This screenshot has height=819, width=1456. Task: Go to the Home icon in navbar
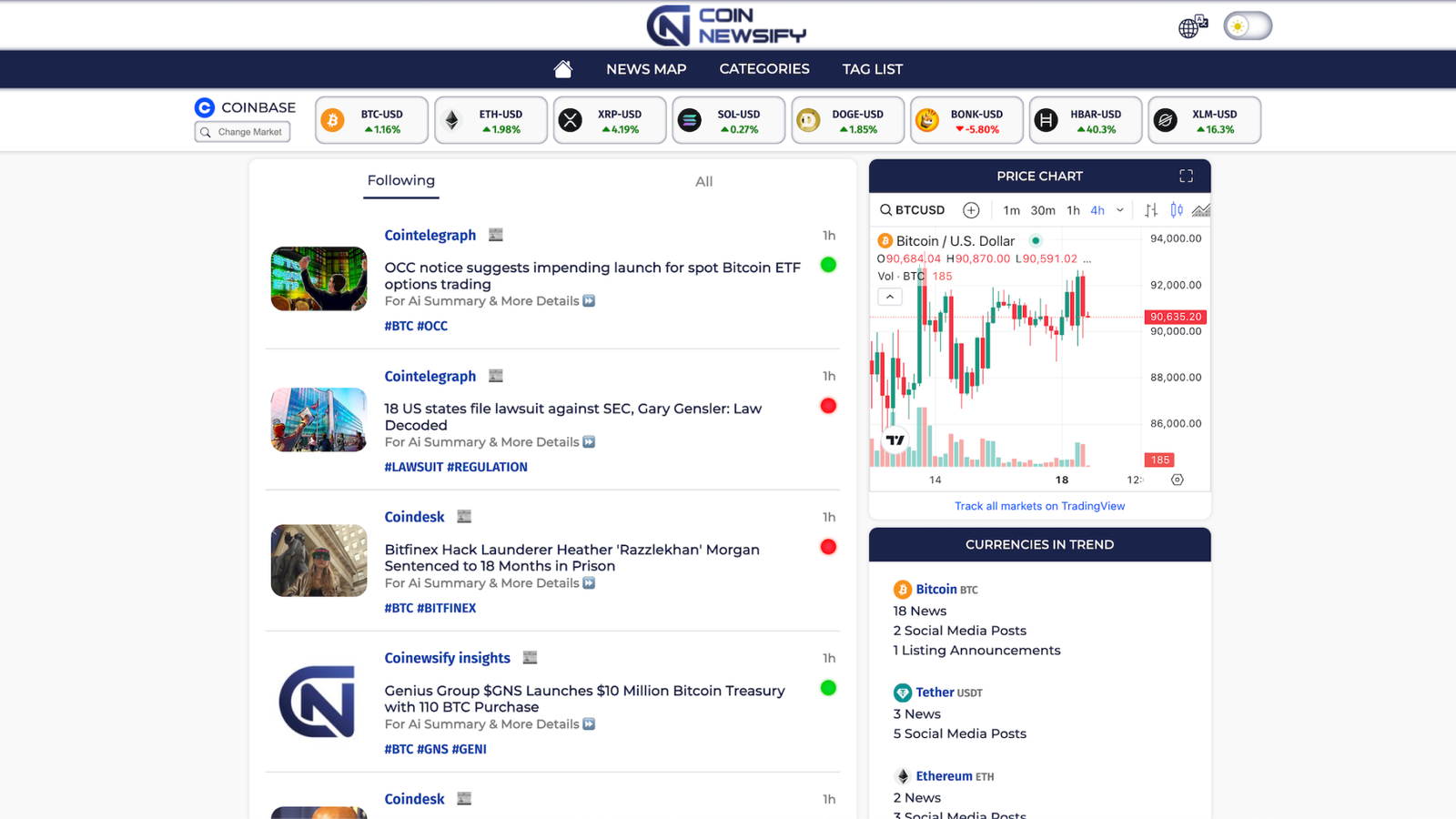[562, 69]
